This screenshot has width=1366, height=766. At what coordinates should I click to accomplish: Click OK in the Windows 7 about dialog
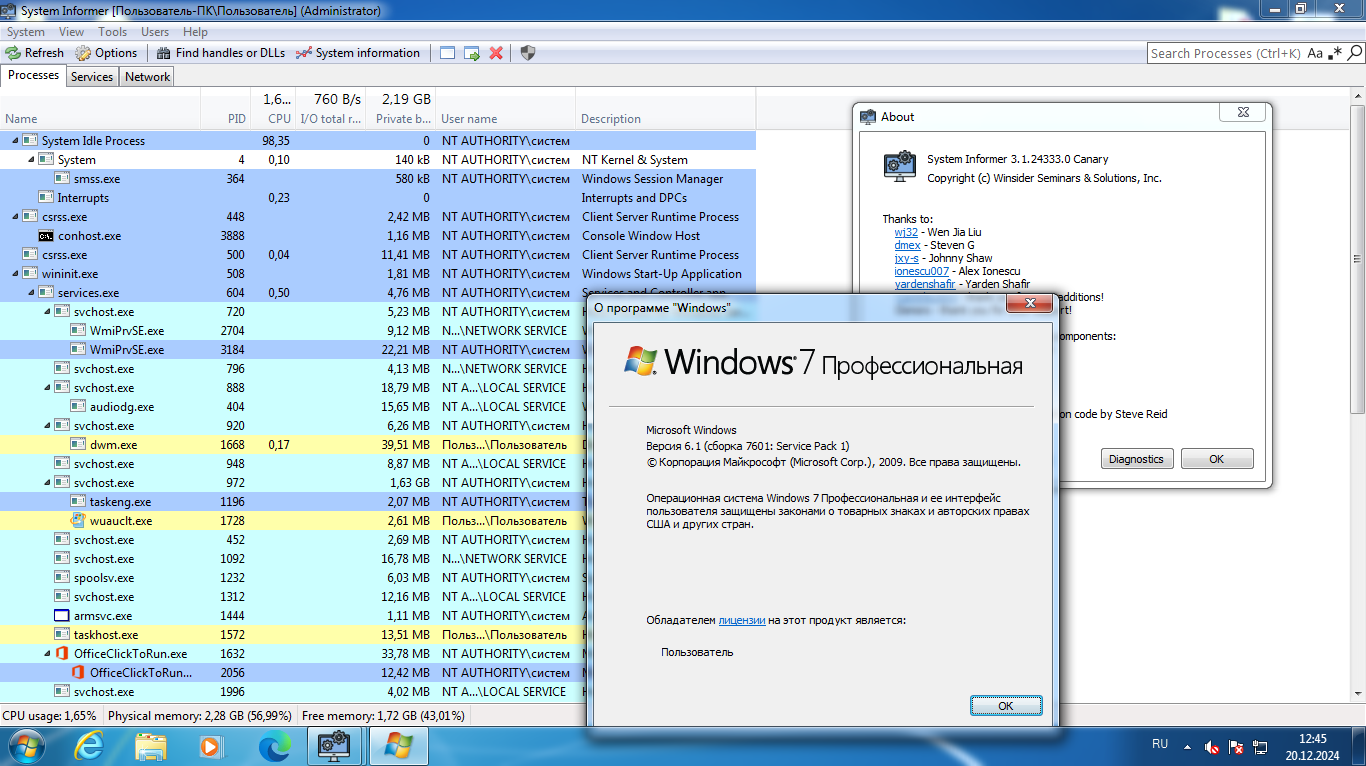click(1006, 706)
